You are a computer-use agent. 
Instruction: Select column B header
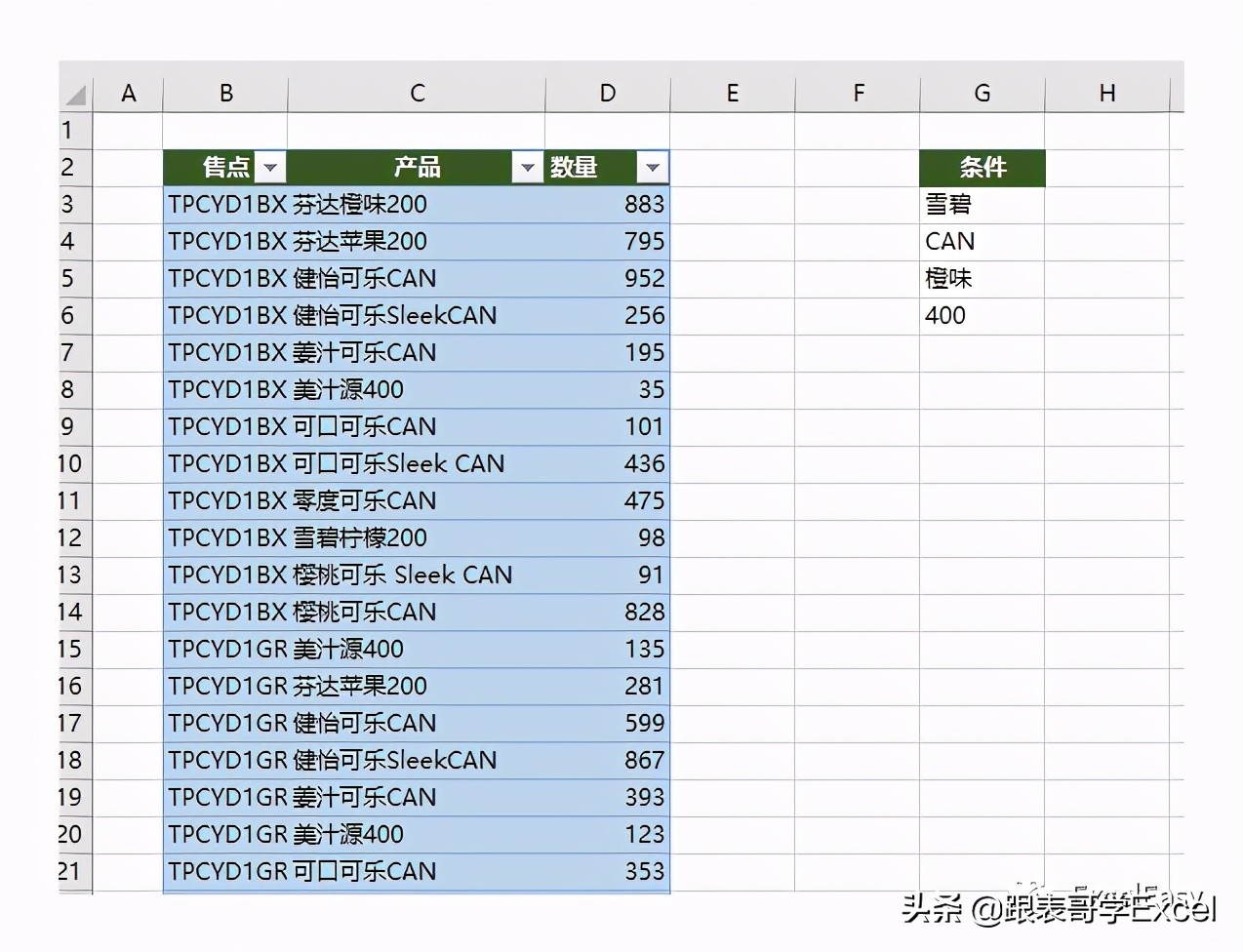pos(225,94)
